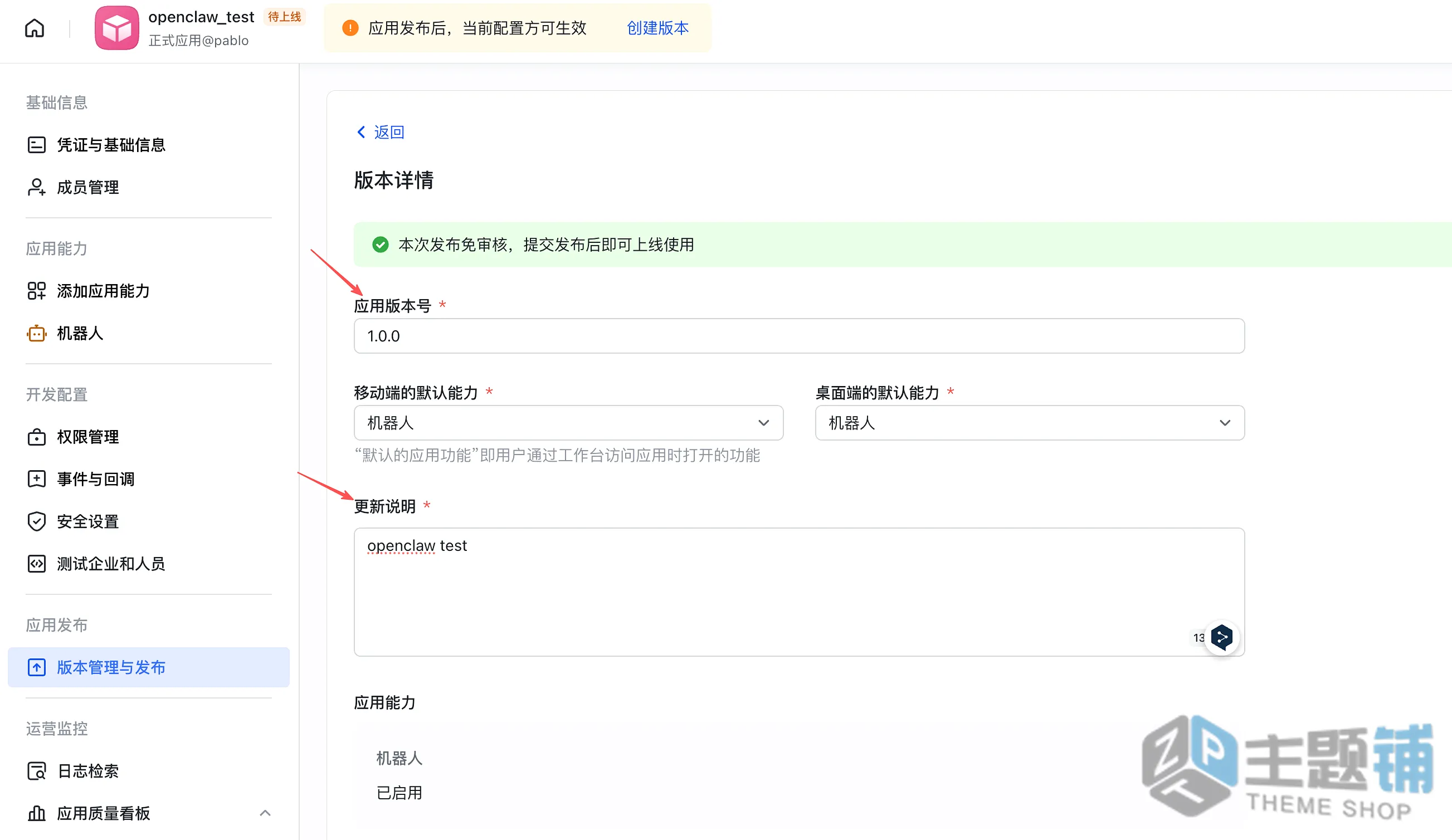Click the 添加应用能力 grid icon
Image resolution: width=1452 pixels, height=840 pixels.
point(36,291)
